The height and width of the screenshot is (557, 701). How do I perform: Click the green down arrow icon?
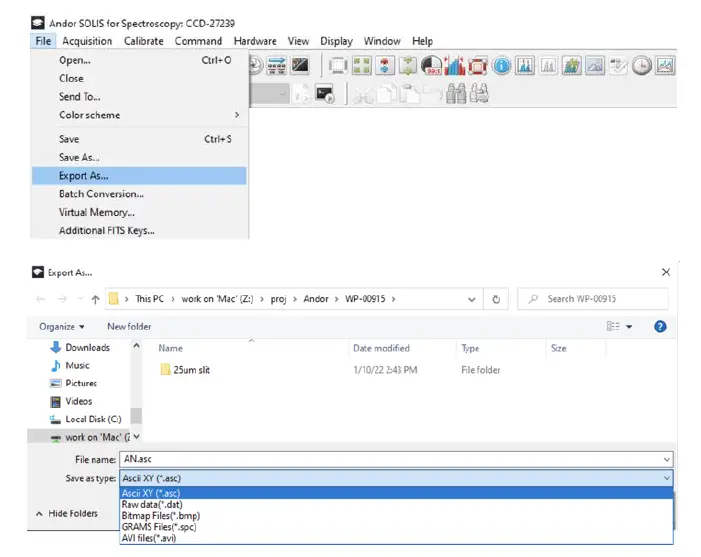coord(408,66)
